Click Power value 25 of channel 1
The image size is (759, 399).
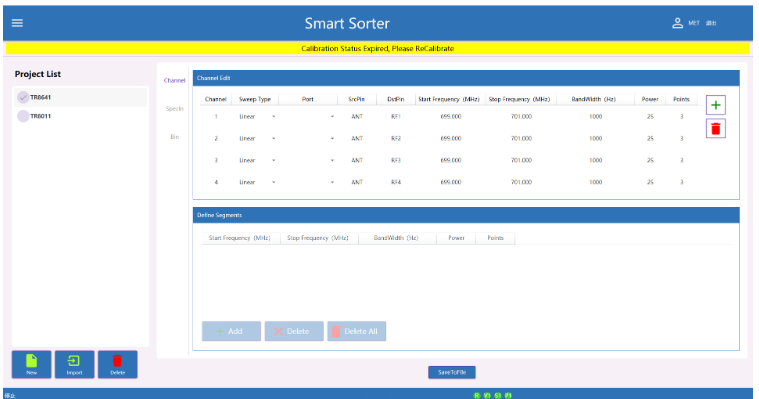pos(650,117)
